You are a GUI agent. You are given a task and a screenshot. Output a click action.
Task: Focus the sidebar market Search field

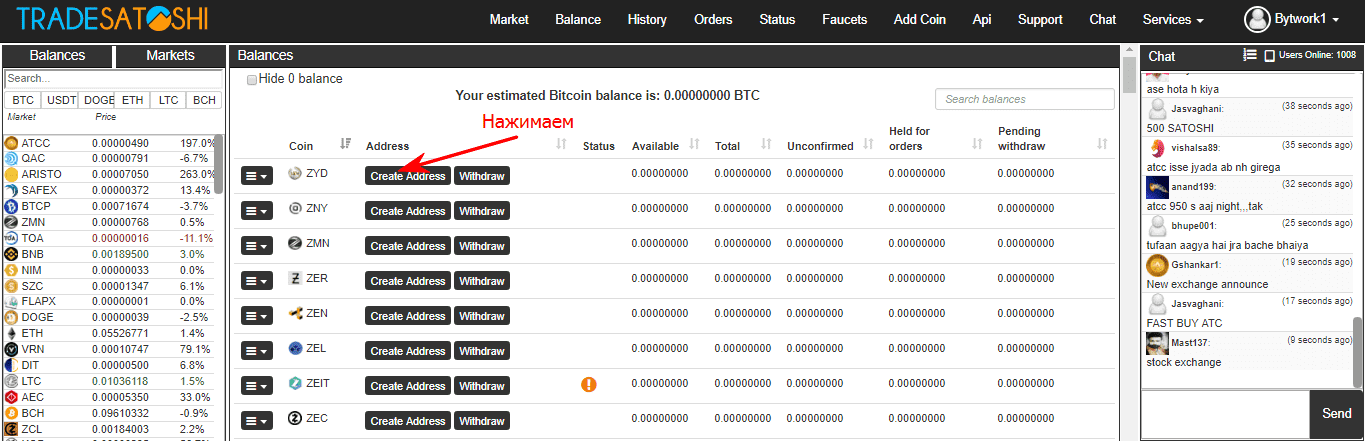113,78
